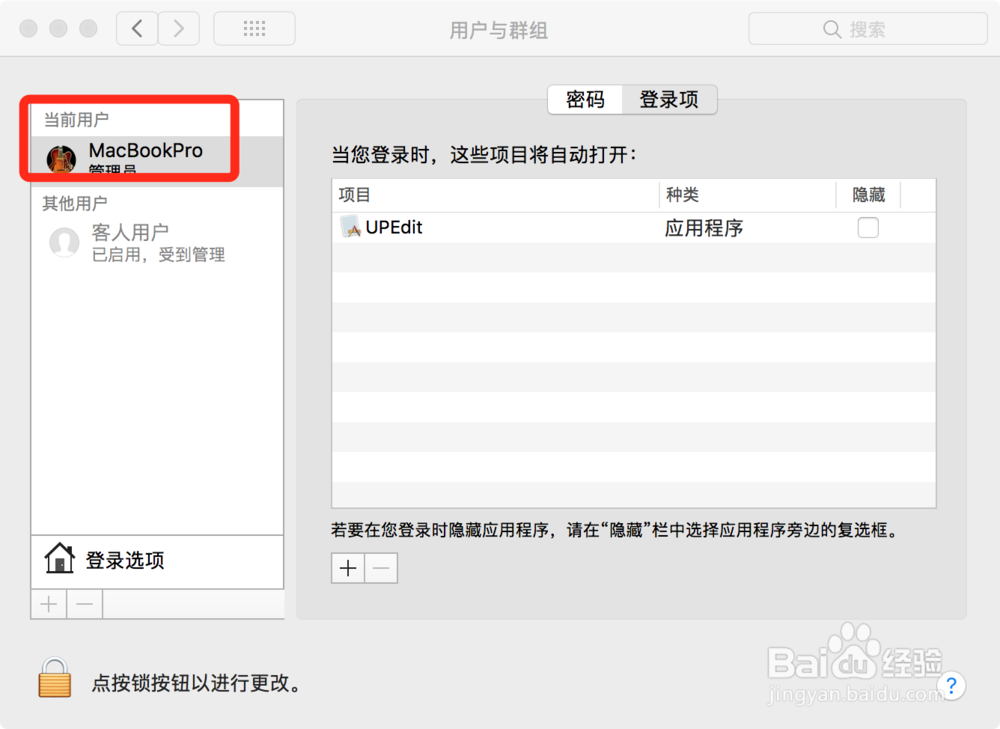Click the house icon beside 登录选项
Viewport: 1000px width, 729px height.
coord(59,558)
